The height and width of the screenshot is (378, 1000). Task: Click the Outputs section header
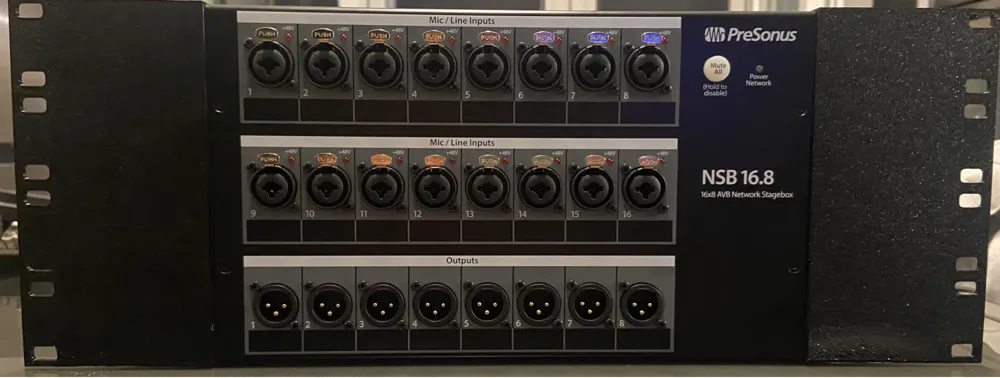tap(459, 261)
